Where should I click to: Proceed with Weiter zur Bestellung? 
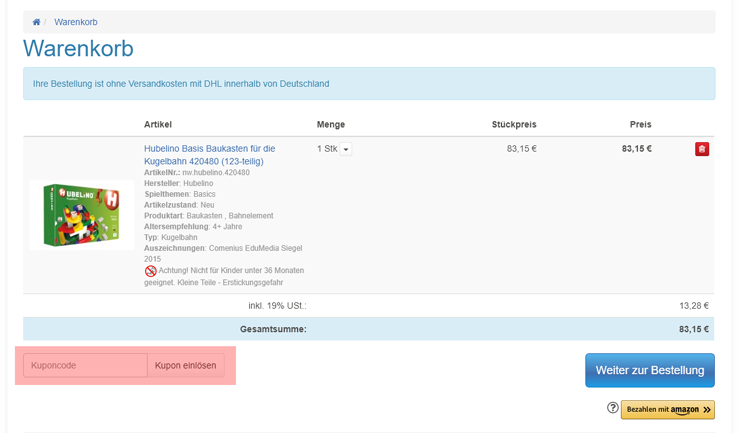point(650,370)
